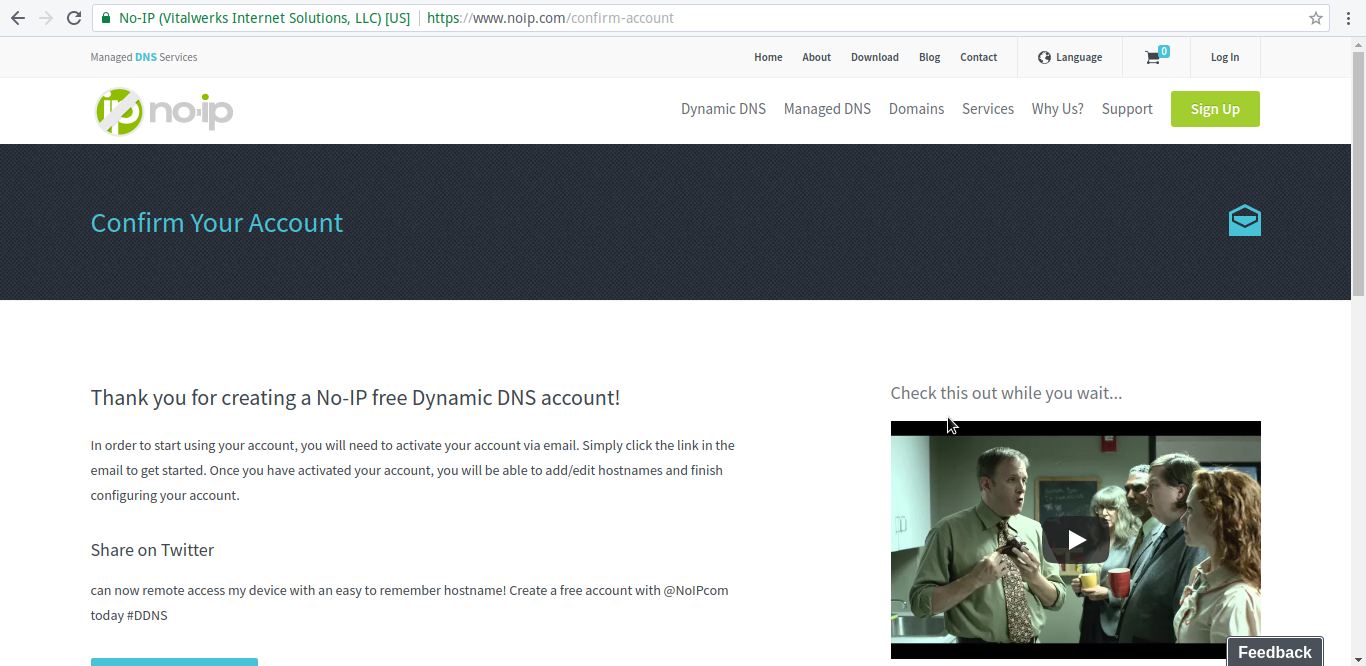The width and height of the screenshot is (1366, 666).
Task: Open the Feedback tab at the bottom right
Action: point(1274,652)
